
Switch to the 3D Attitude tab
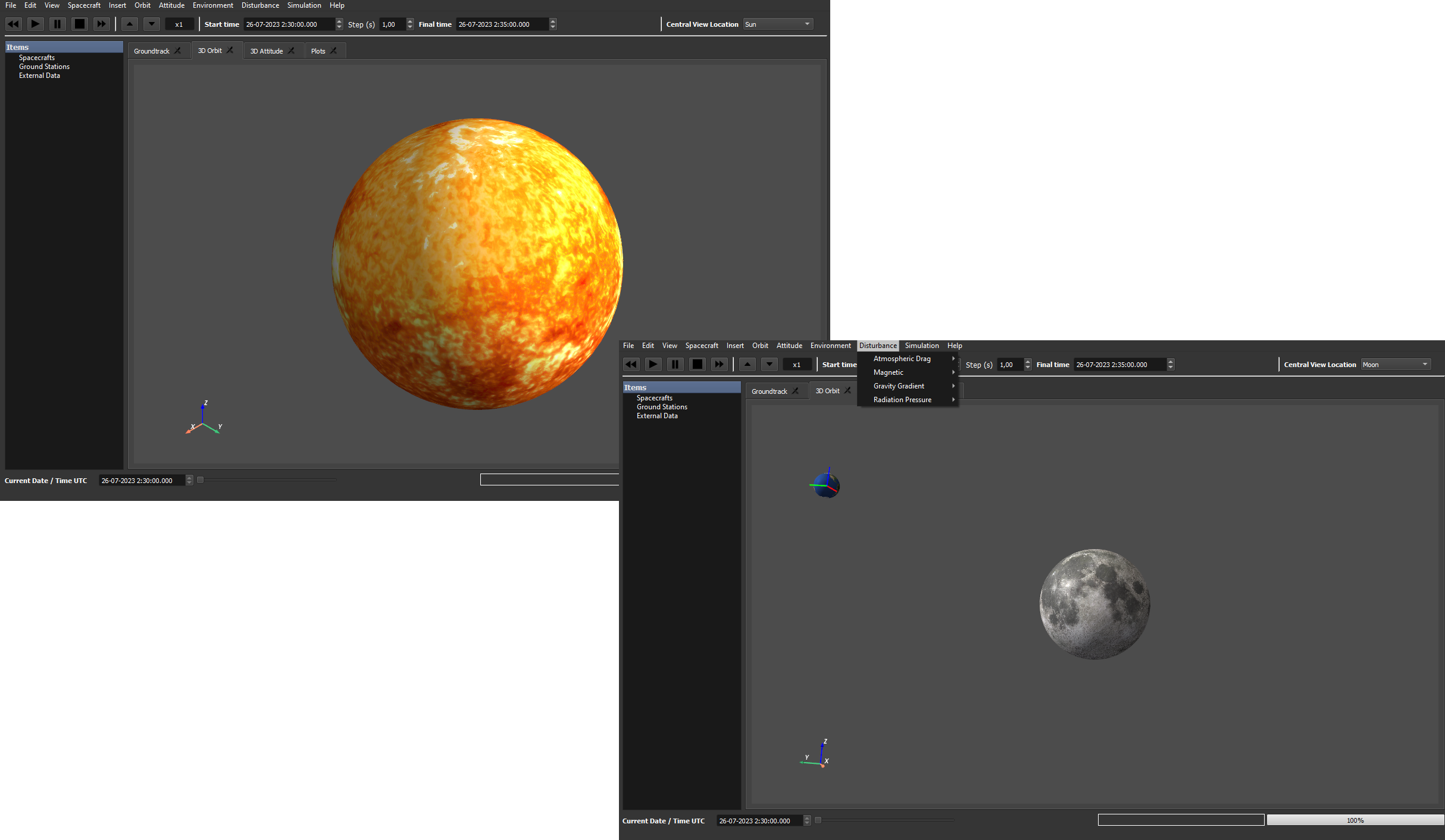[266, 51]
